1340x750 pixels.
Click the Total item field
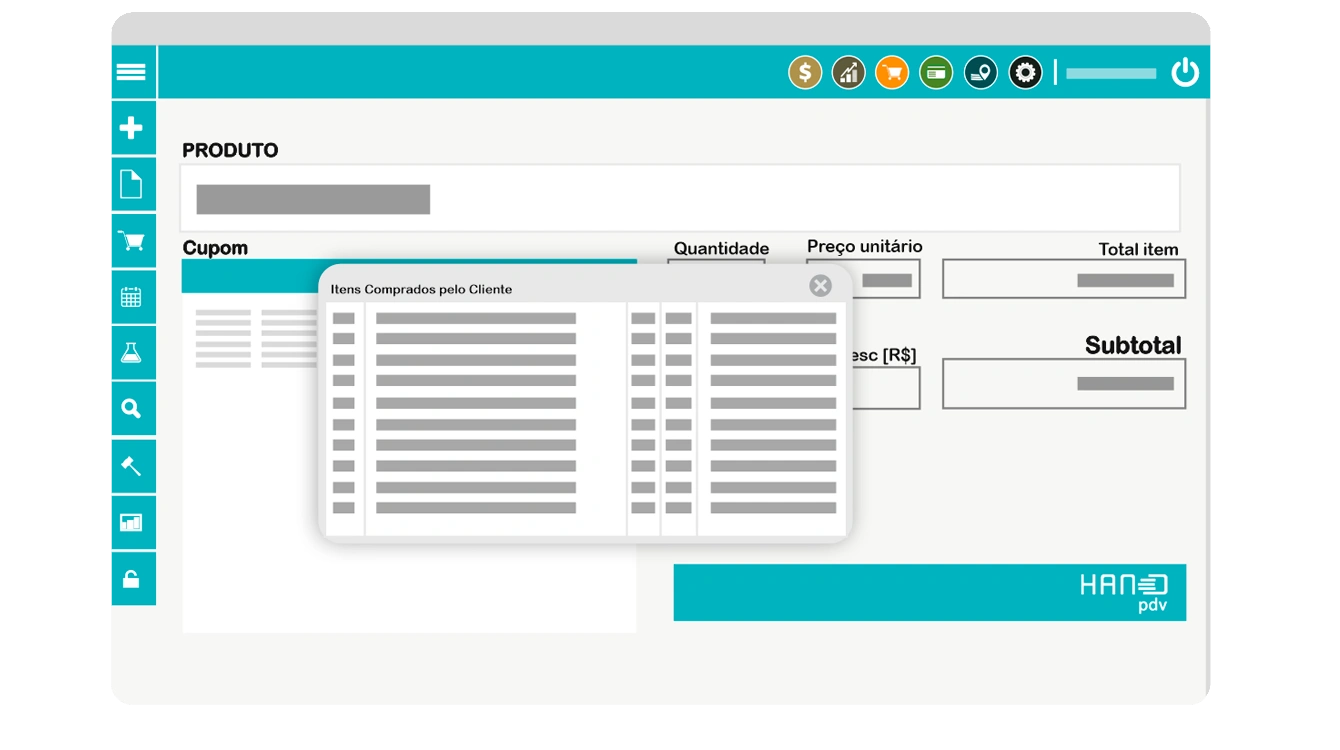pyautogui.click(x=1064, y=279)
